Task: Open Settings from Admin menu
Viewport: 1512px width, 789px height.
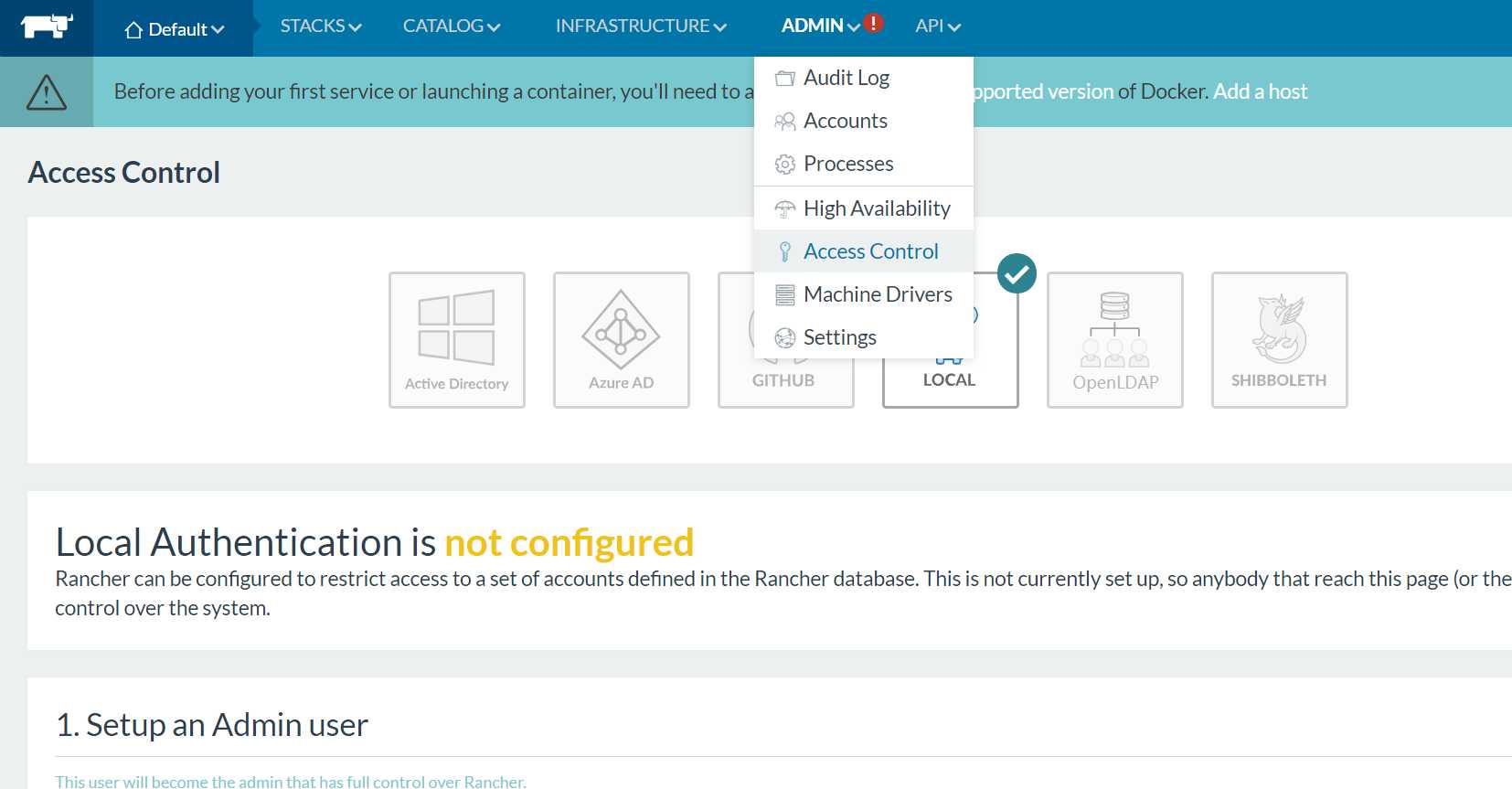Action: (x=864, y=338)
